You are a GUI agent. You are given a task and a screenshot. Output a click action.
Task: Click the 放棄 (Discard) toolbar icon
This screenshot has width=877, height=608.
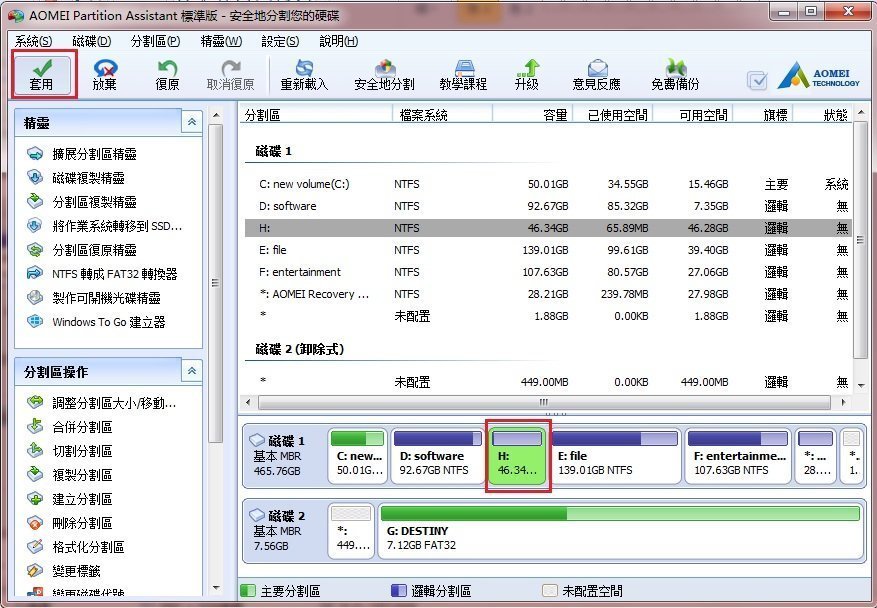105,74
